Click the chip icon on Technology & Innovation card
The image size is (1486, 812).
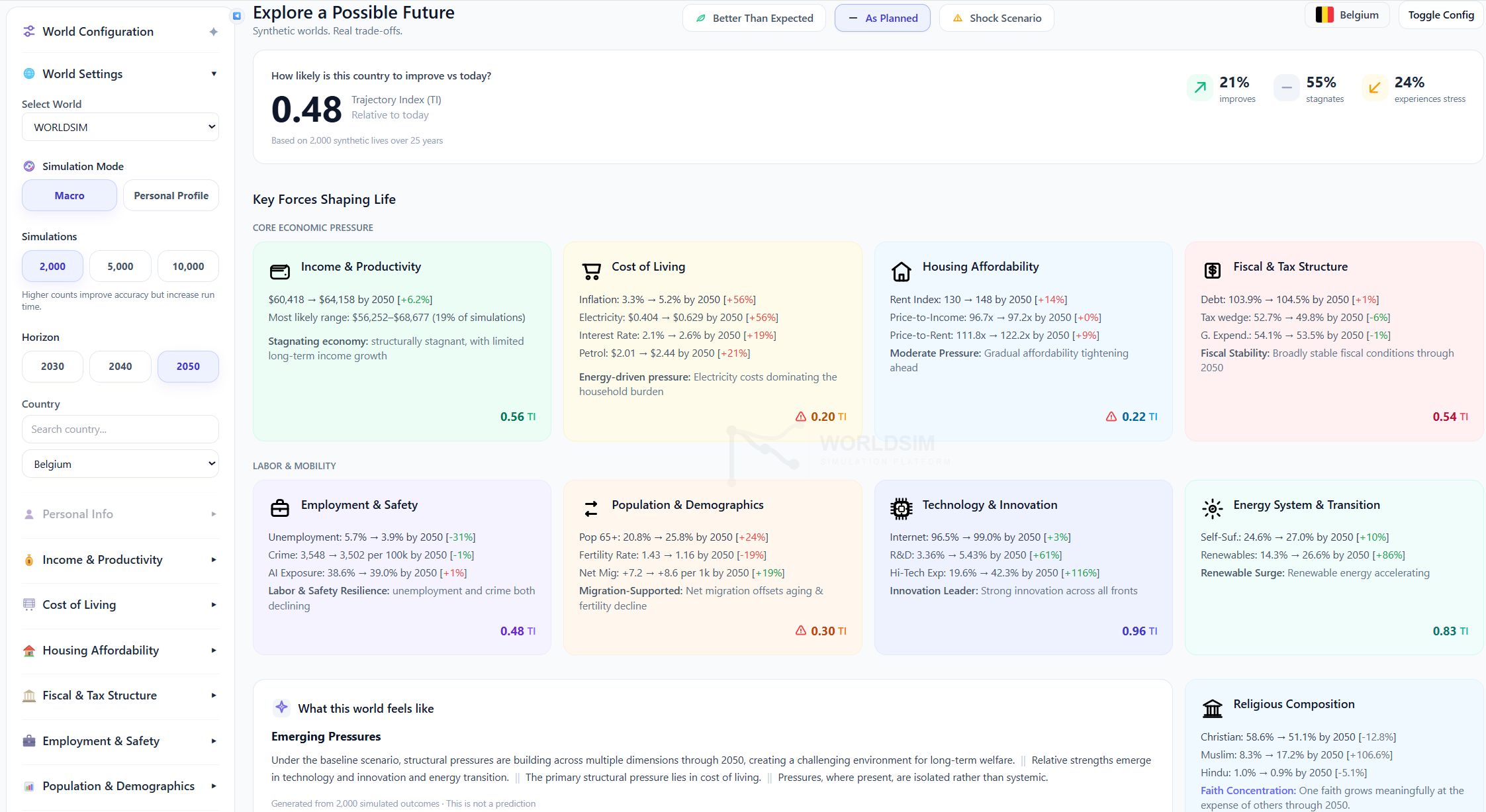coord(901,509)
